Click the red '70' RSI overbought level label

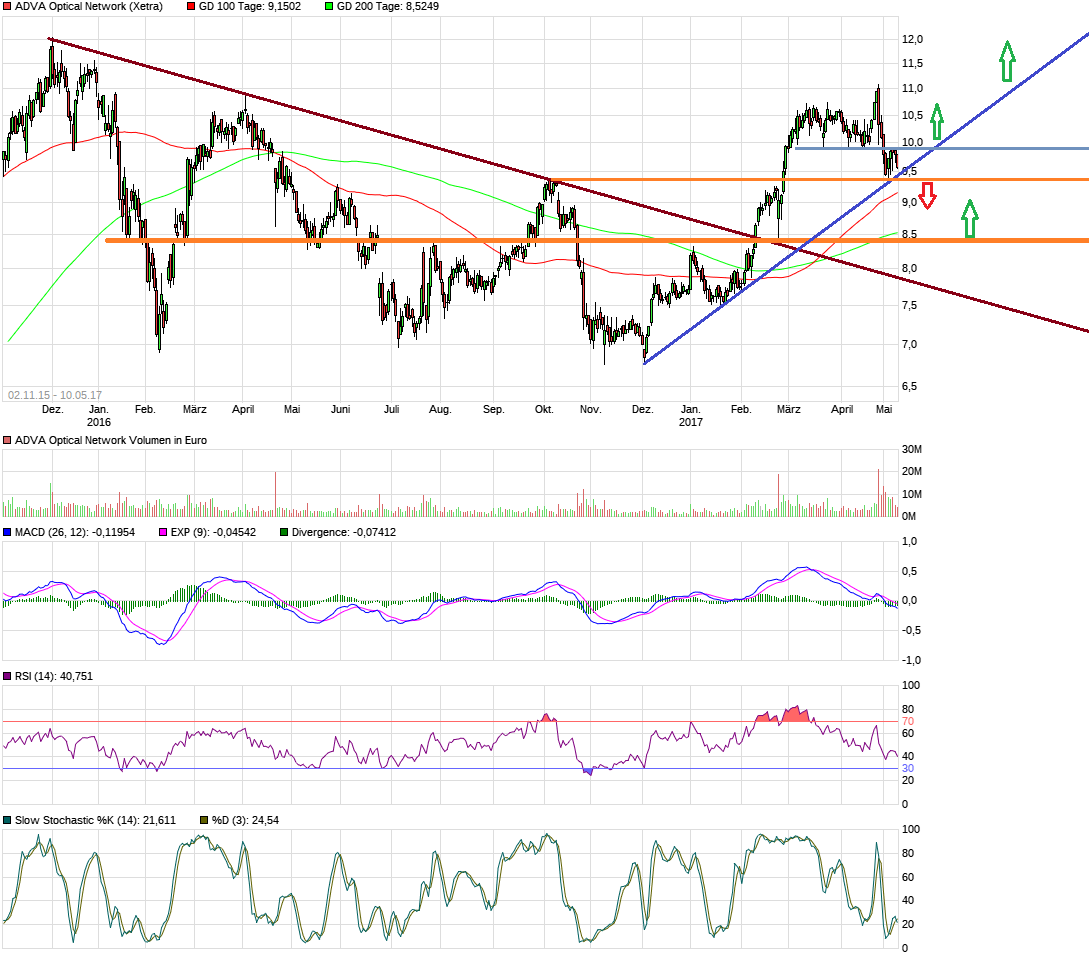point(908,722)
